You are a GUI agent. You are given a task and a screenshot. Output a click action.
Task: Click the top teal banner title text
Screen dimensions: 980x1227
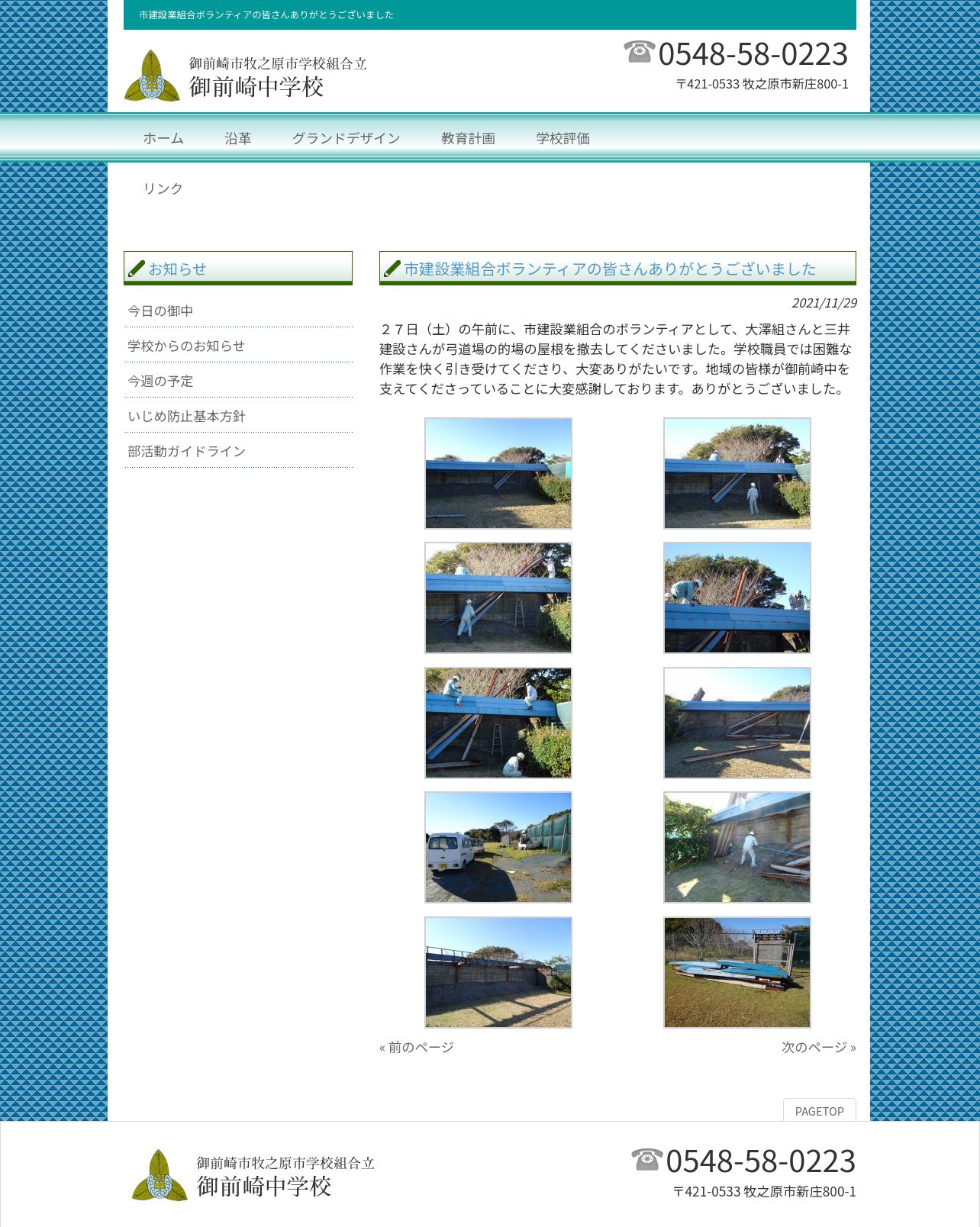266,14
